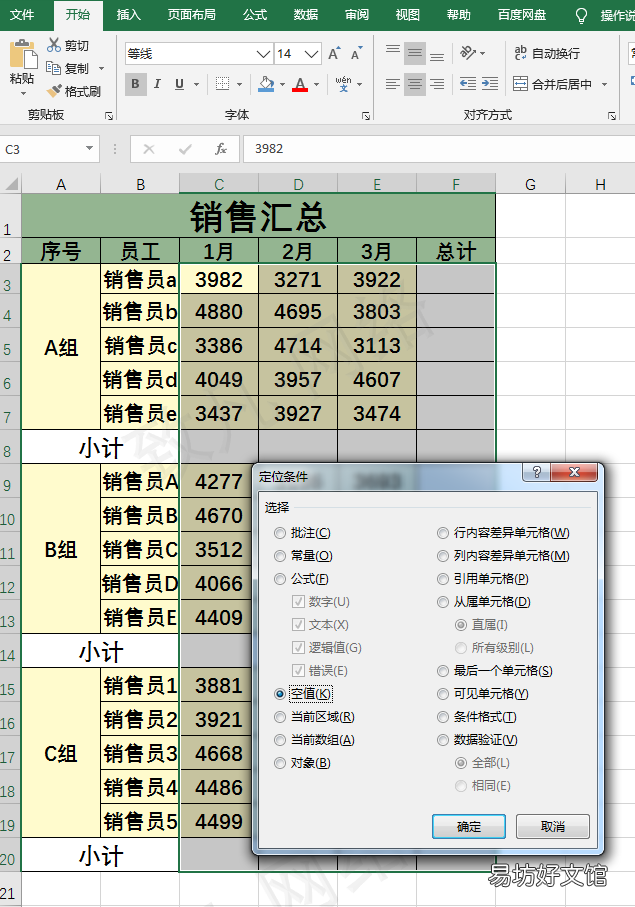Click the Insert Function fx icon
635x907 pixels.
pos(221,149)
